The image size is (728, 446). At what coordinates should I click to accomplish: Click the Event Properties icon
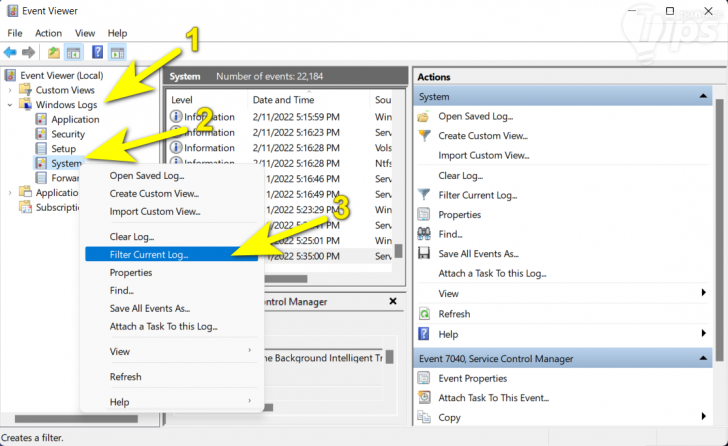[424, 378]
